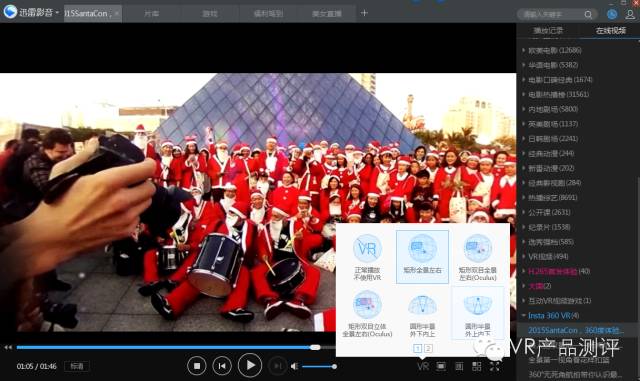Click the stop playback button
This screenshot has height=381, width=640.
(x=197, y=366)
